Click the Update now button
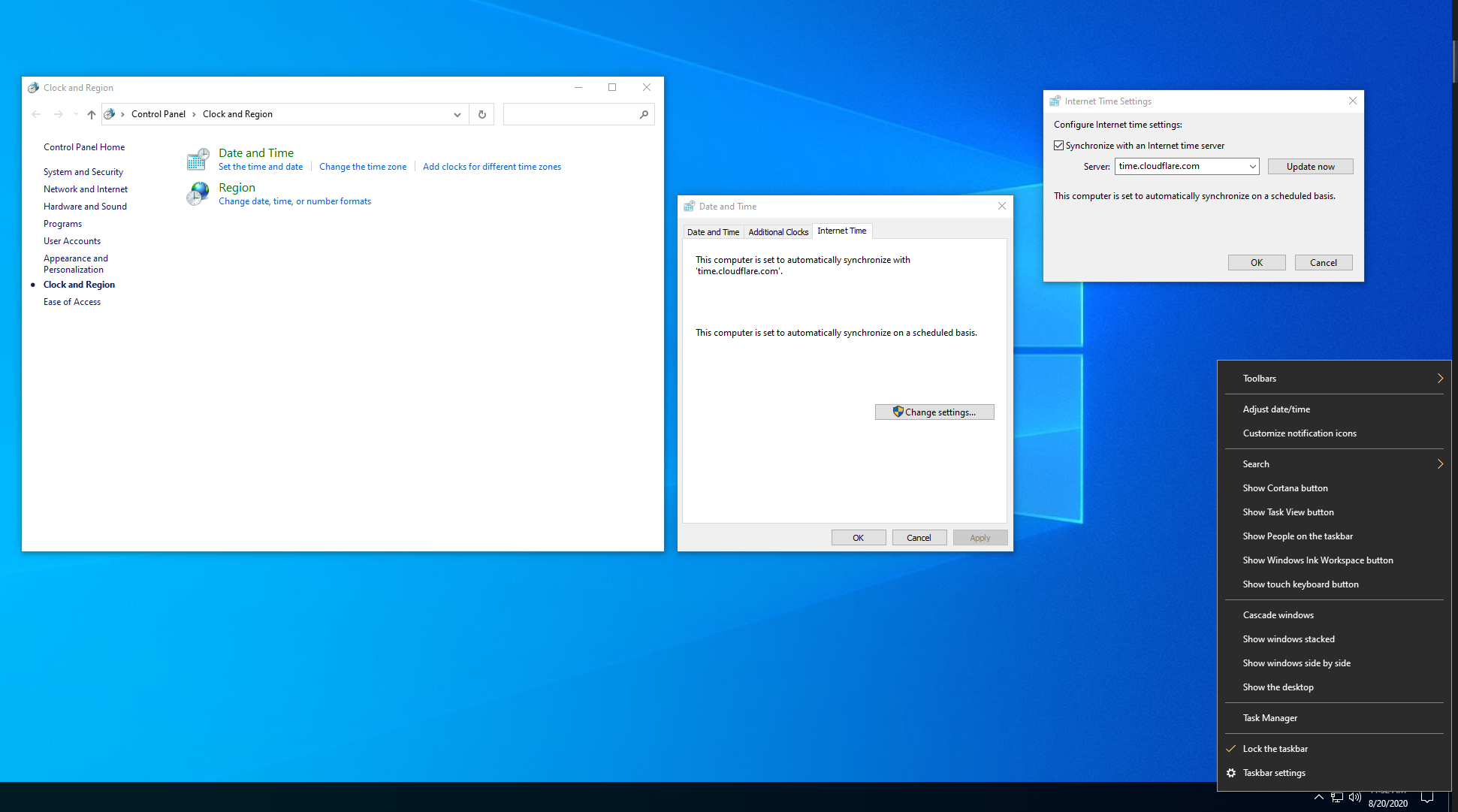The height and width of the screenshot is (812, 1458). tap(1310, 167)
